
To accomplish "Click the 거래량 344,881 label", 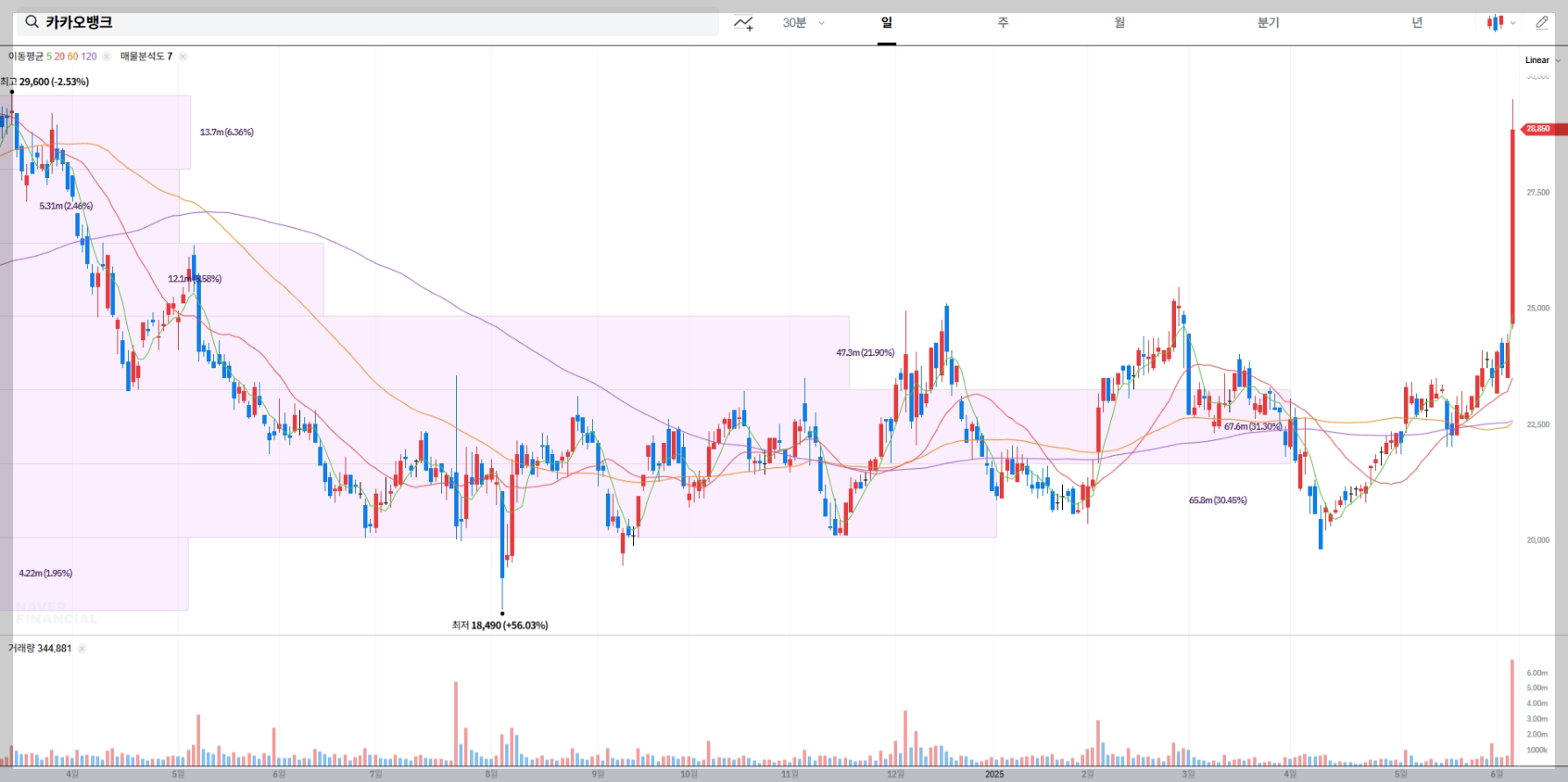I will point(39,649).
